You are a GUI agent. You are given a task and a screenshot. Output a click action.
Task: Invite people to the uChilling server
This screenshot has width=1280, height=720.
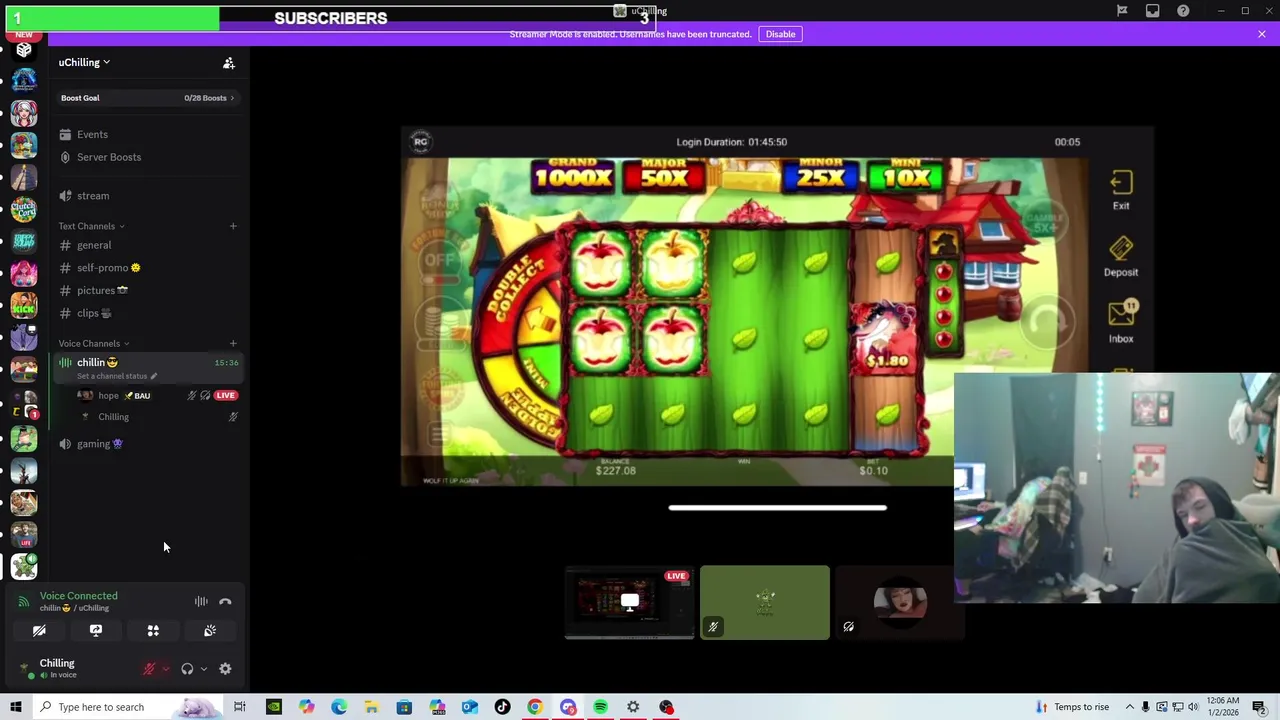(229, 63)
